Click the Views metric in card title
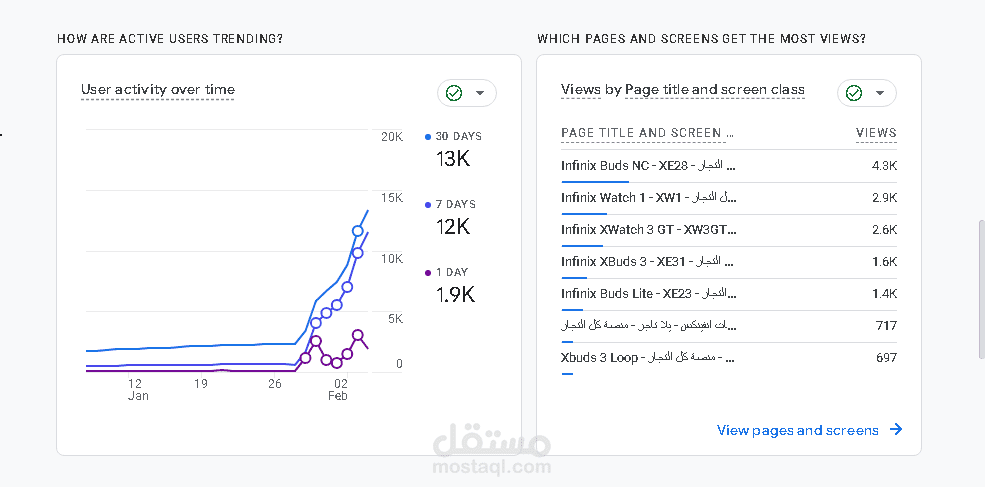This screenshot has width=985, height=487. tap(581, 90)
